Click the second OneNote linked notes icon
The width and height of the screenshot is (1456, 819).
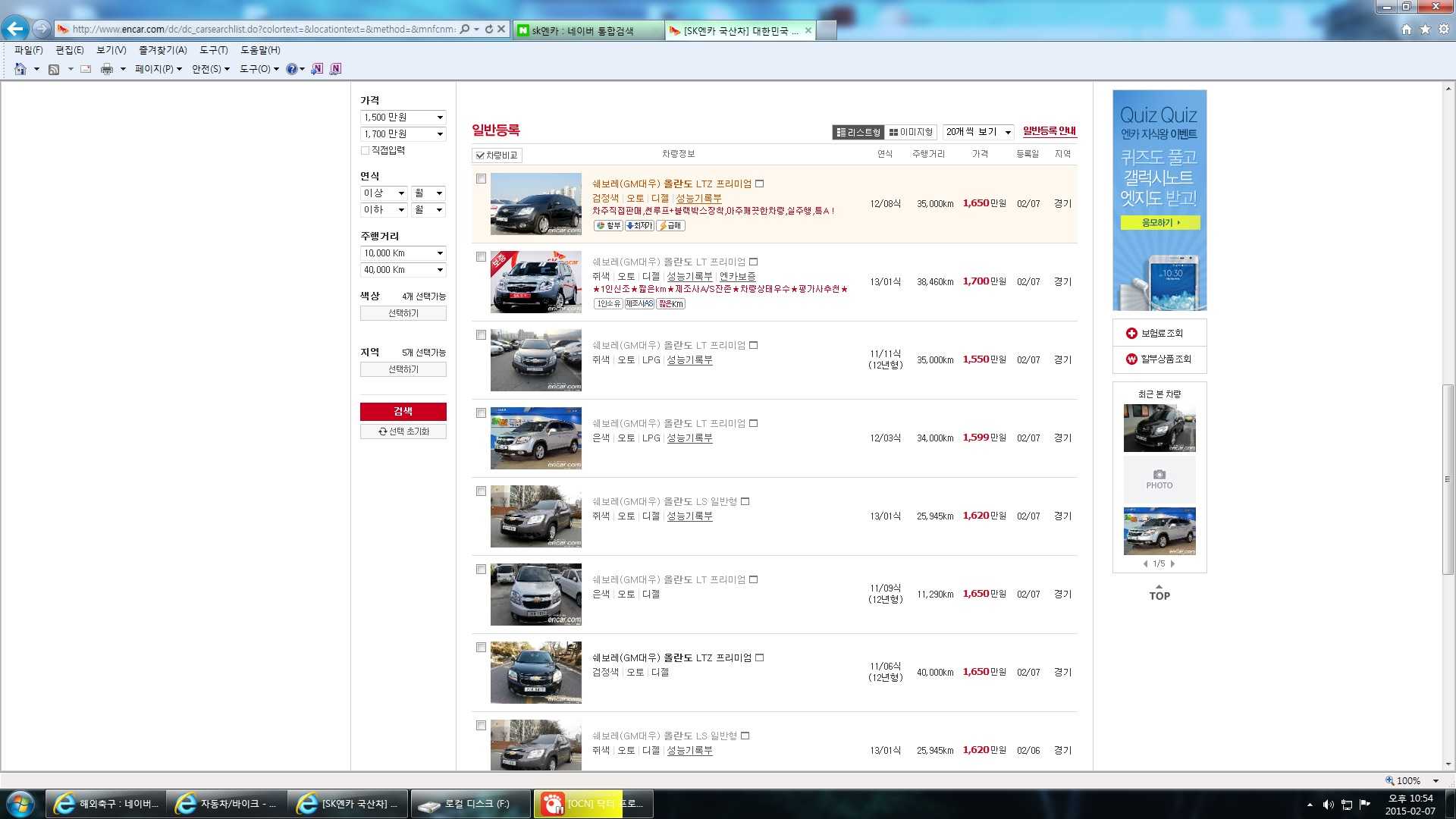click(x=336, y=69)
